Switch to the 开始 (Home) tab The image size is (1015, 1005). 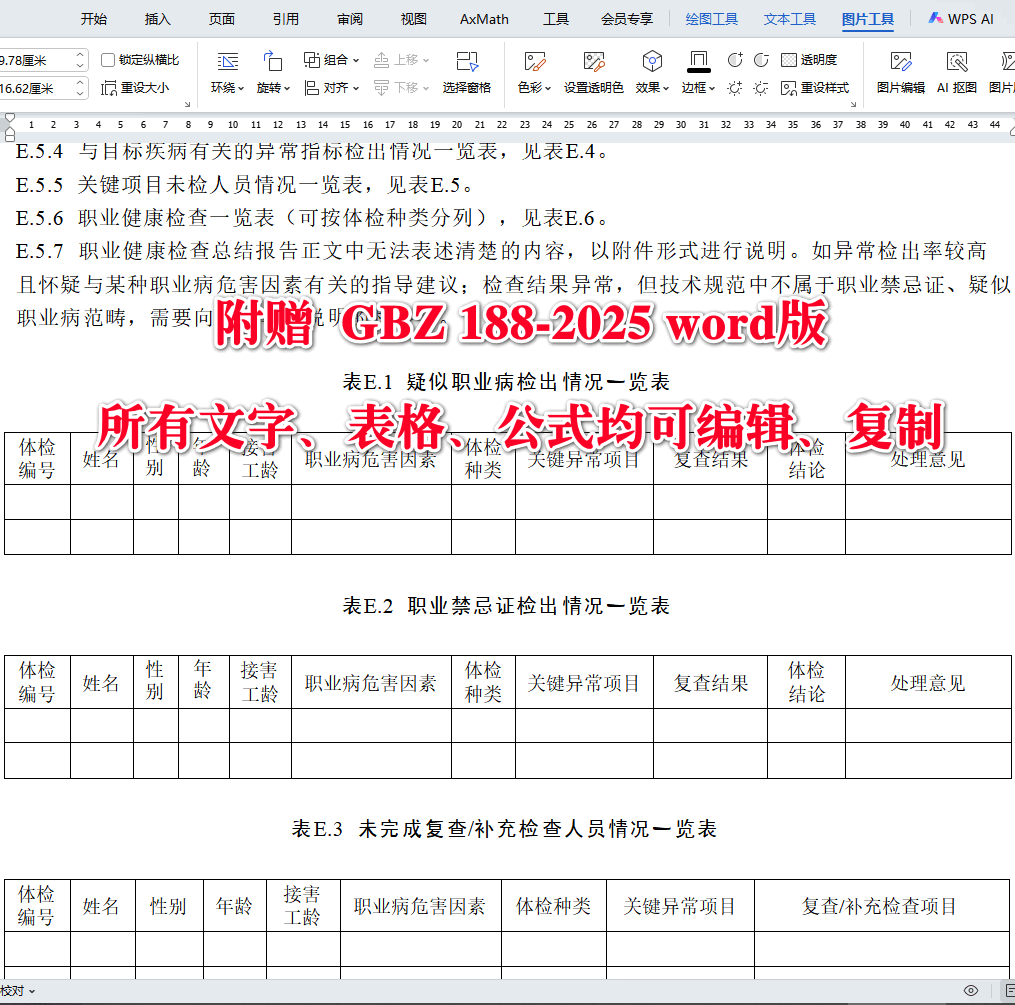pos(94,18)
